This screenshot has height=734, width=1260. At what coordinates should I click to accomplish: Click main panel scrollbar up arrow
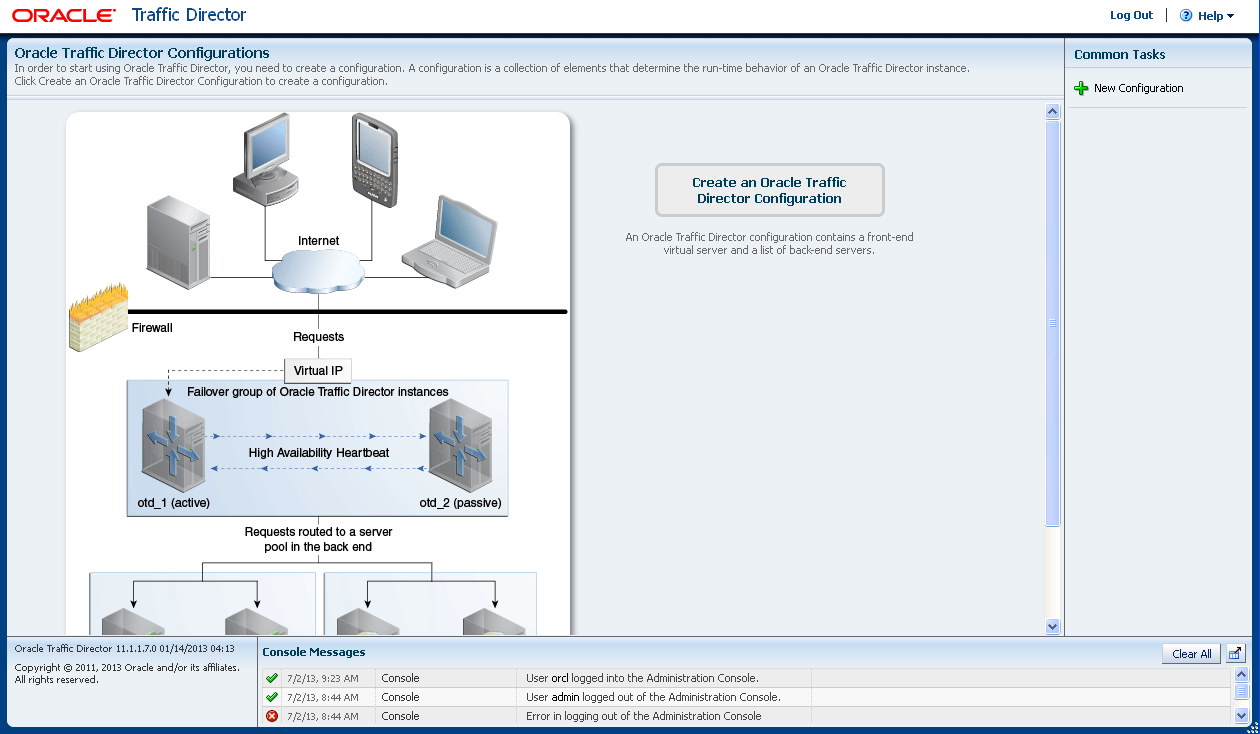tap(1052, 112)
